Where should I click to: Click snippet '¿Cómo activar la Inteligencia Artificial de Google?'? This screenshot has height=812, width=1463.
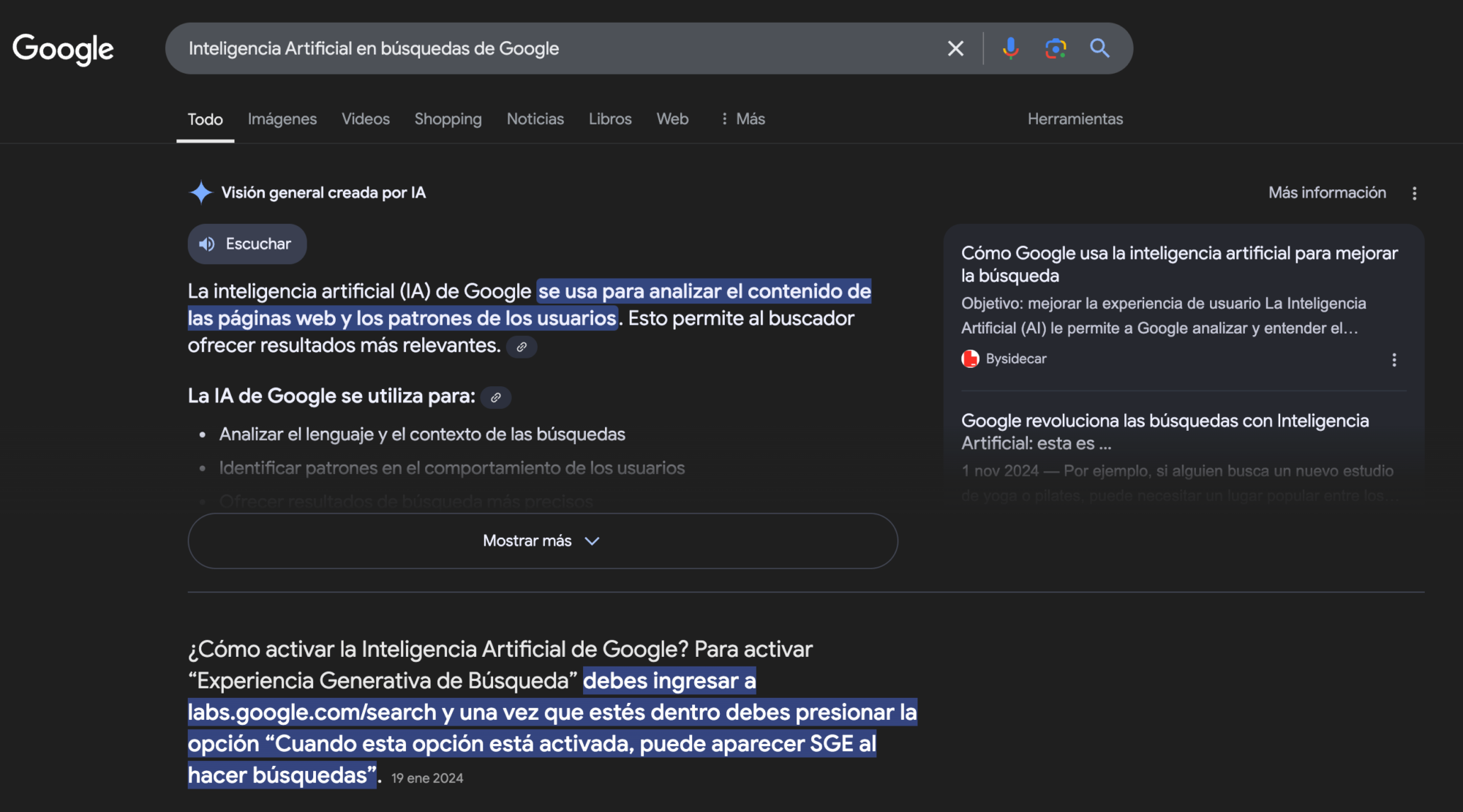[x=438, y=649]
